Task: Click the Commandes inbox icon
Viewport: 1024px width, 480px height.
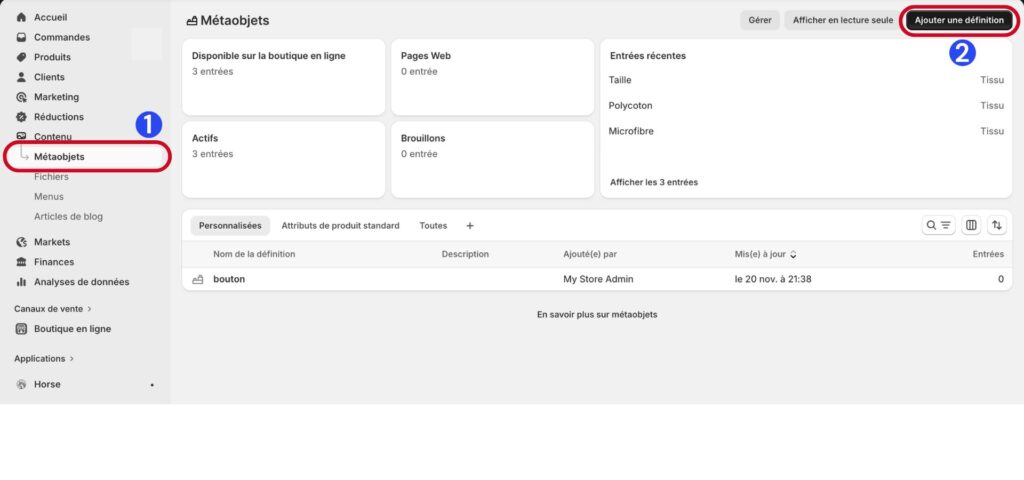Action: (21, 37)
